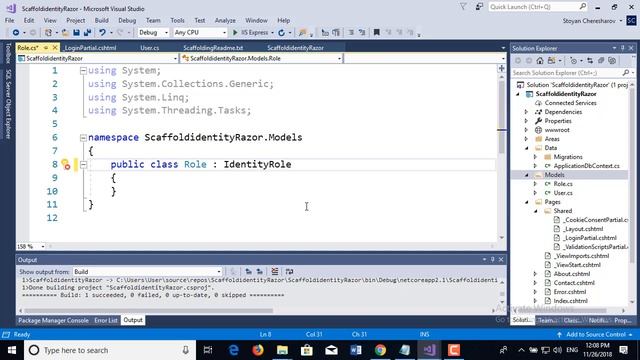Open the Build menu

click(102, 20)
